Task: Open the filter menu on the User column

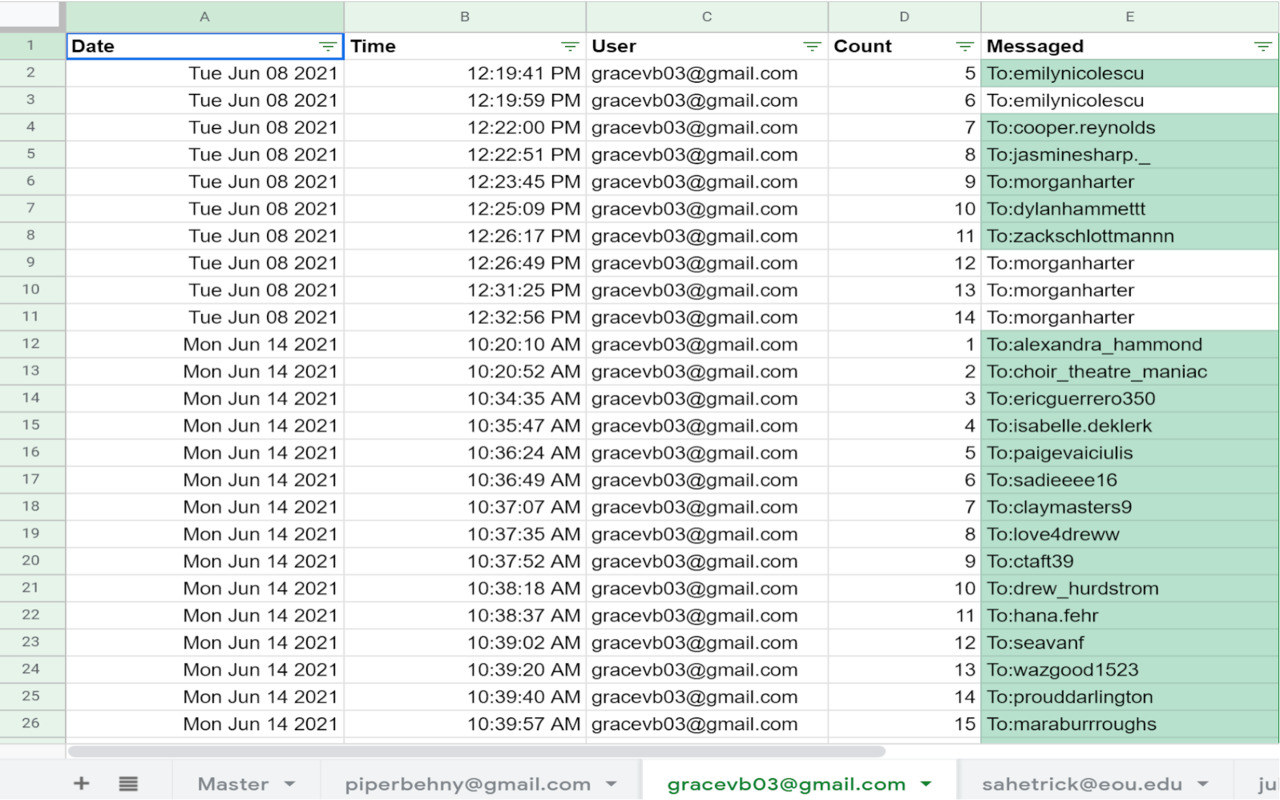Action: [x=810, y=45]
